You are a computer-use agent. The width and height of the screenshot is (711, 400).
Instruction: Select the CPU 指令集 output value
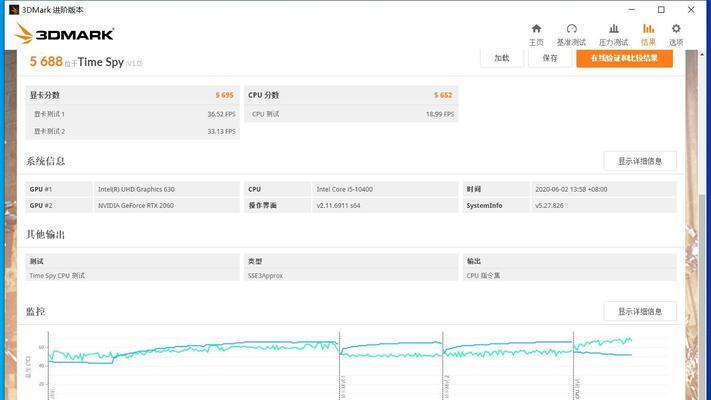click(483, 276)
